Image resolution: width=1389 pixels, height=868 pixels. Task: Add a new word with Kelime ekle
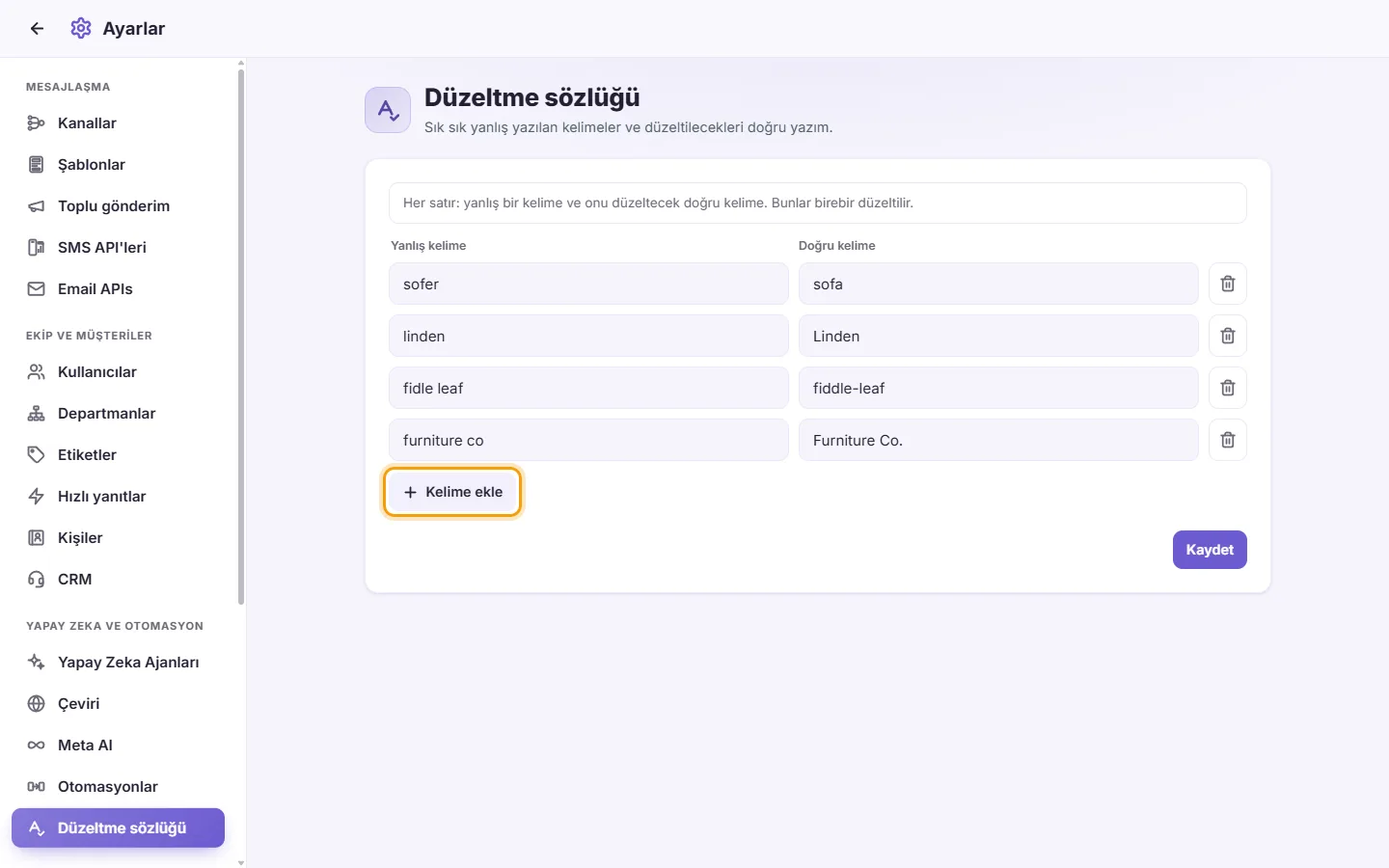(x=452, y=492)
